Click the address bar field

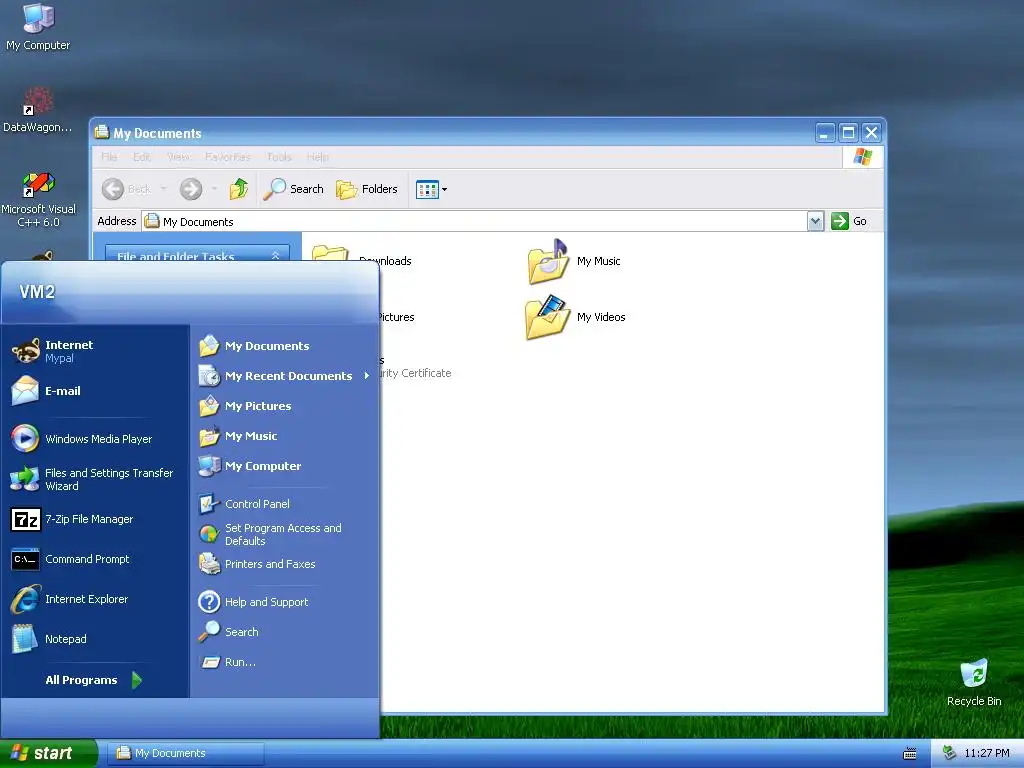pos(475,221)
